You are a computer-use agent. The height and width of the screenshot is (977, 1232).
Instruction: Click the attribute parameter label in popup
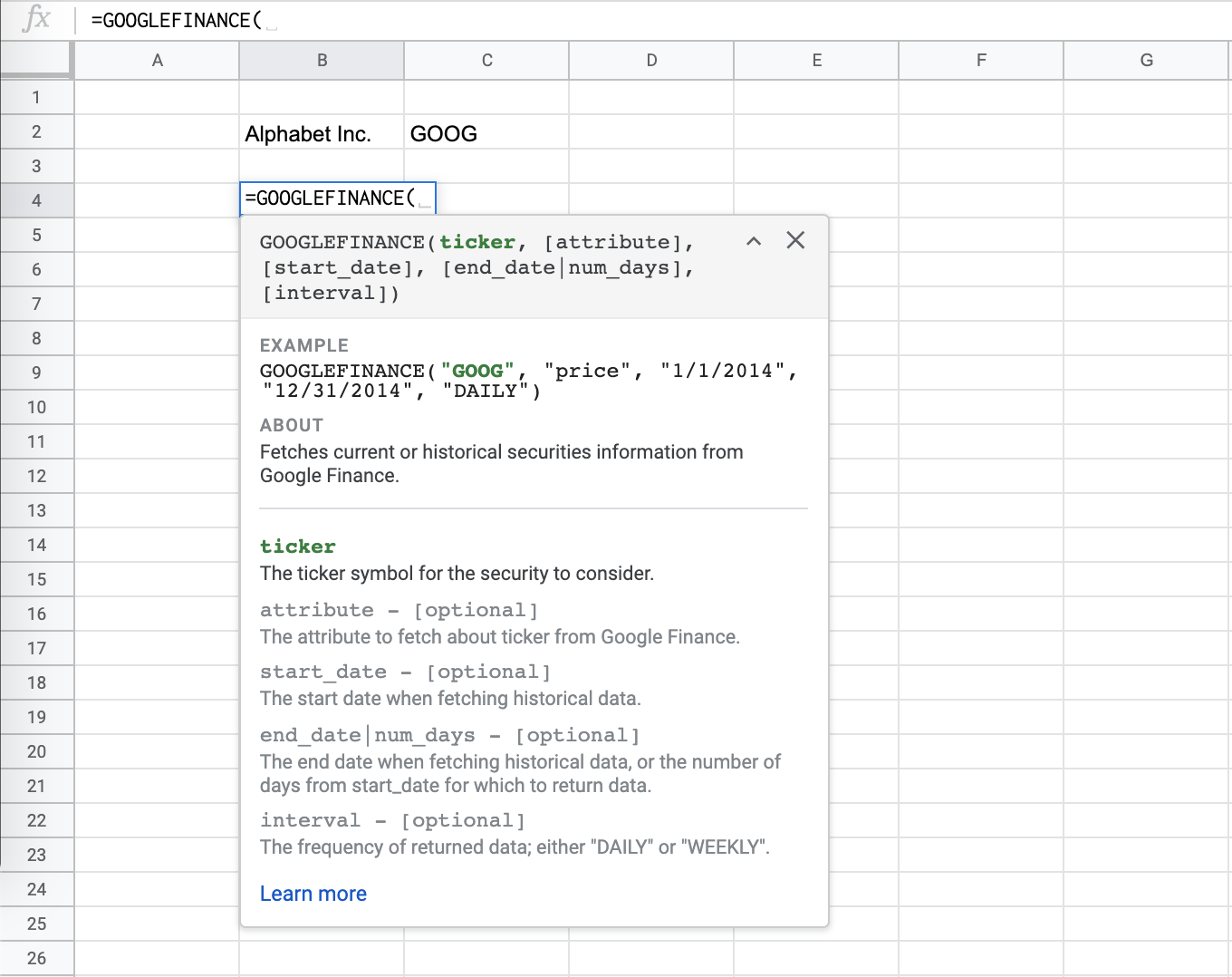317,610
